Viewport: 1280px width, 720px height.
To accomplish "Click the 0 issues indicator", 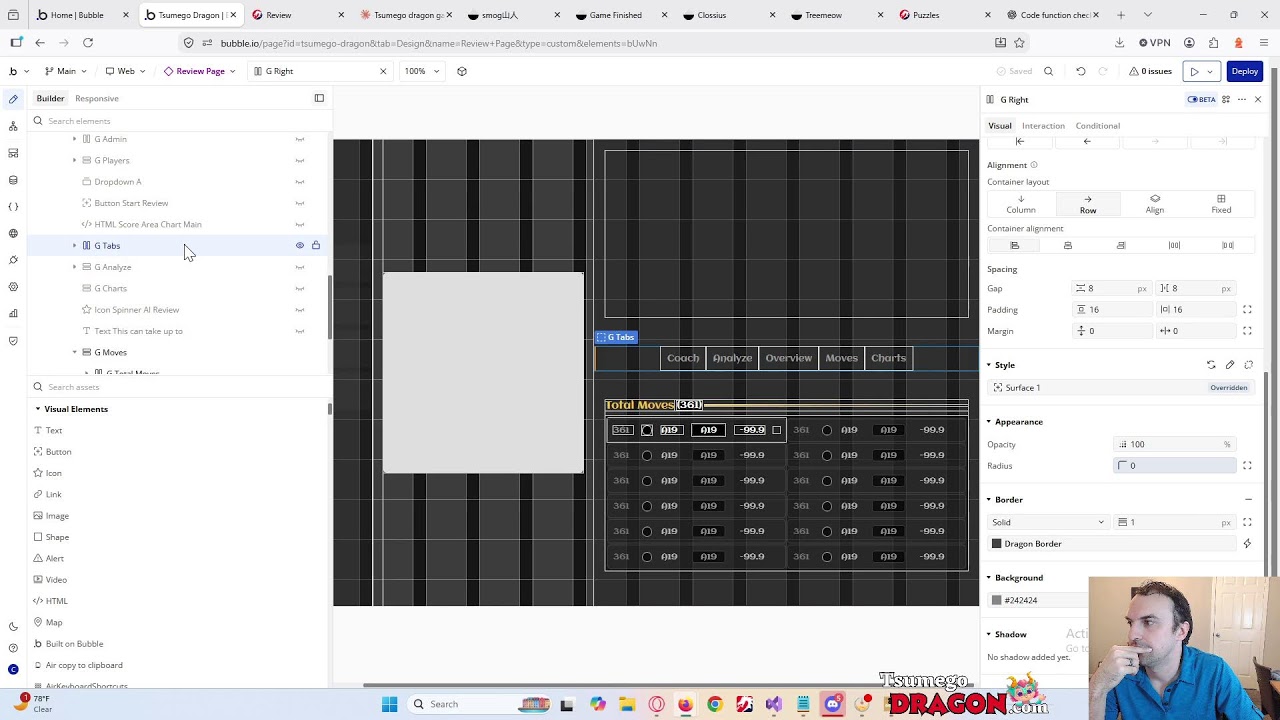I will pyautogui.click(x=1150, y=71).
